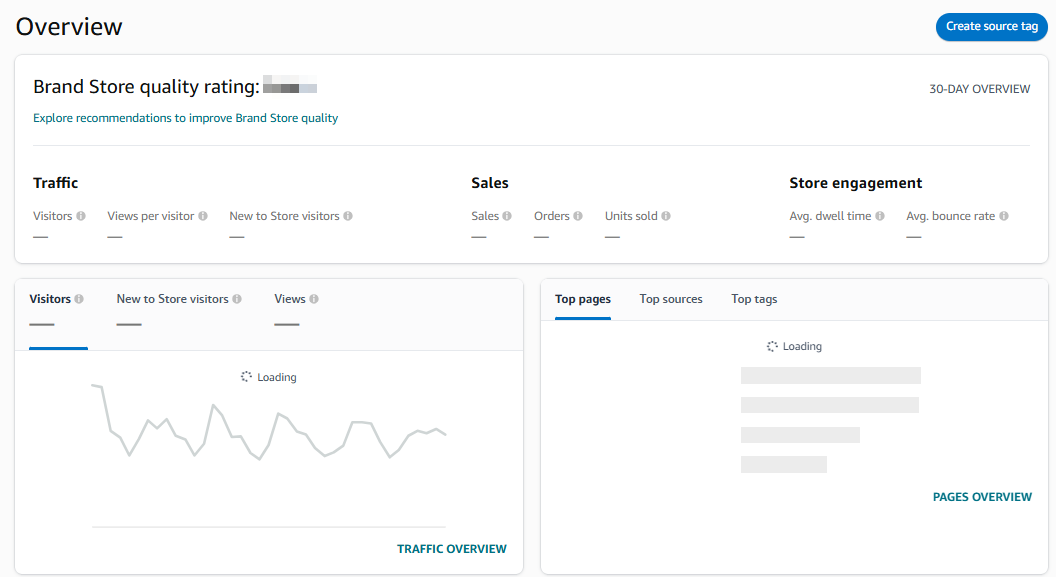The image size is (1056, 577).
Task: Click info icon beside the Views chart tab
Action: (x=314, y=299)
